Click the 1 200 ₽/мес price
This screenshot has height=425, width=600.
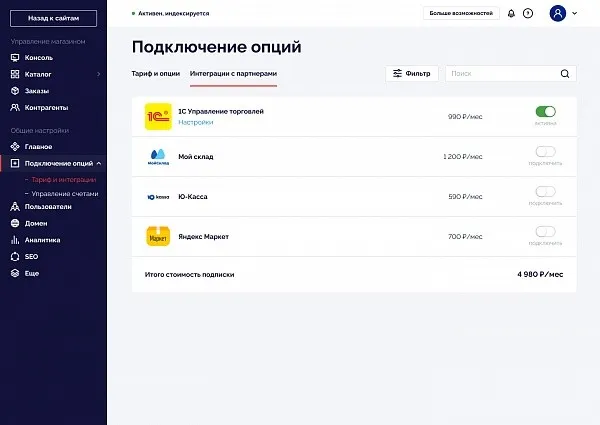(463, 156)
